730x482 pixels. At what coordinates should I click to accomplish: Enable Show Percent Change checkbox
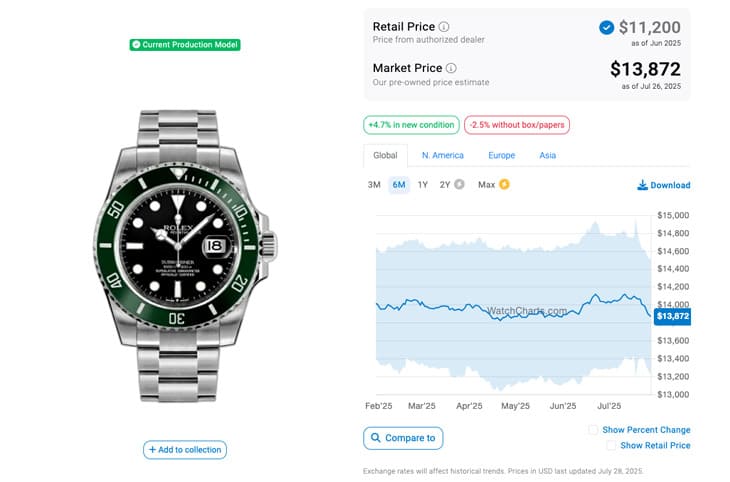pos(594,430)
